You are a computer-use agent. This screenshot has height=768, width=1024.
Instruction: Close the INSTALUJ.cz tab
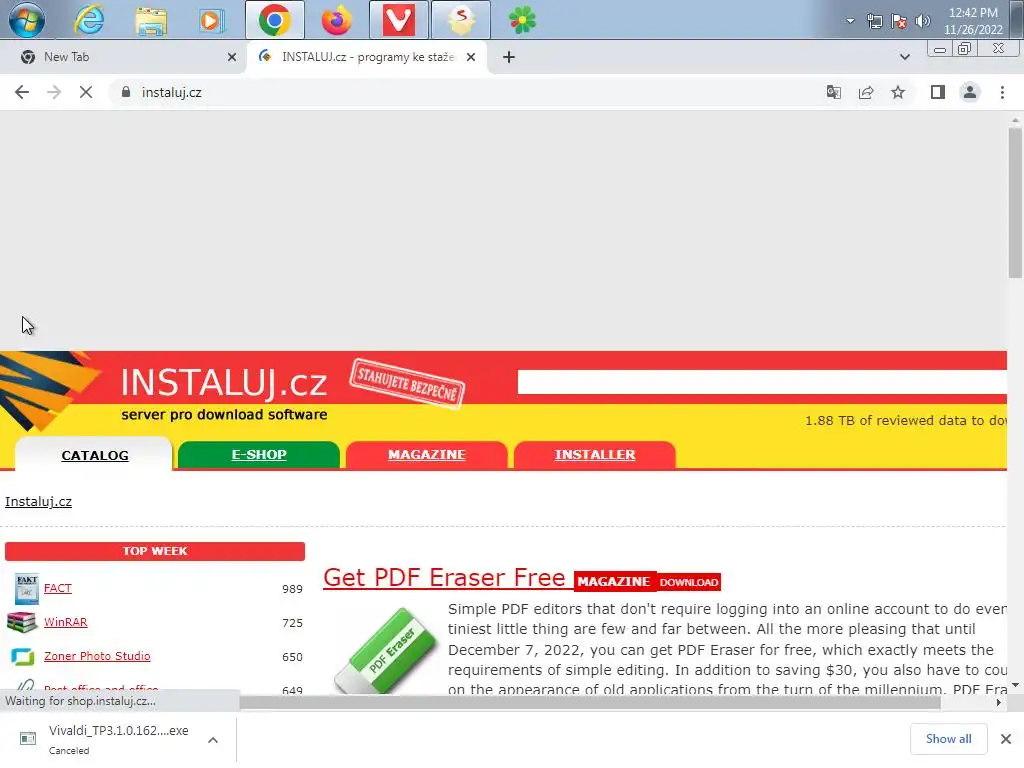(471, 57)
